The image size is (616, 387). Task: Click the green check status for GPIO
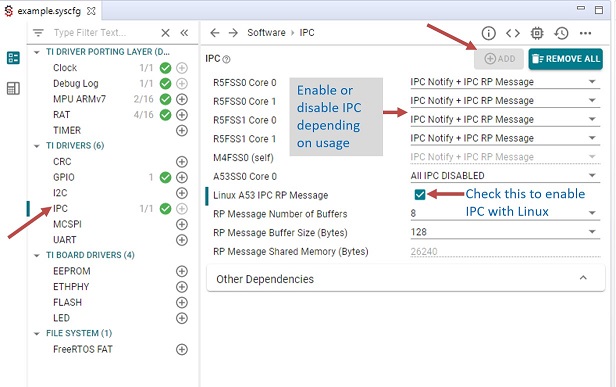point(165,177)
